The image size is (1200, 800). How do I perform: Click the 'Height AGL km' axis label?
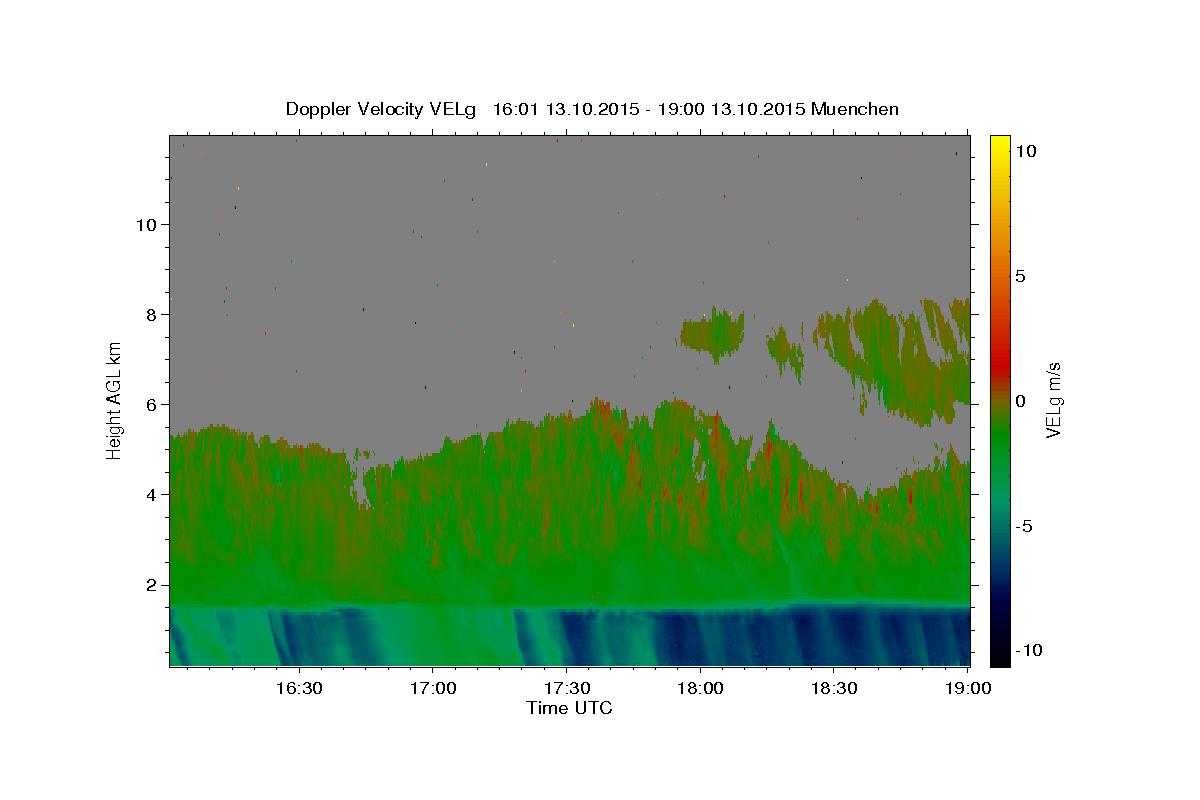[x=115, y=400]
